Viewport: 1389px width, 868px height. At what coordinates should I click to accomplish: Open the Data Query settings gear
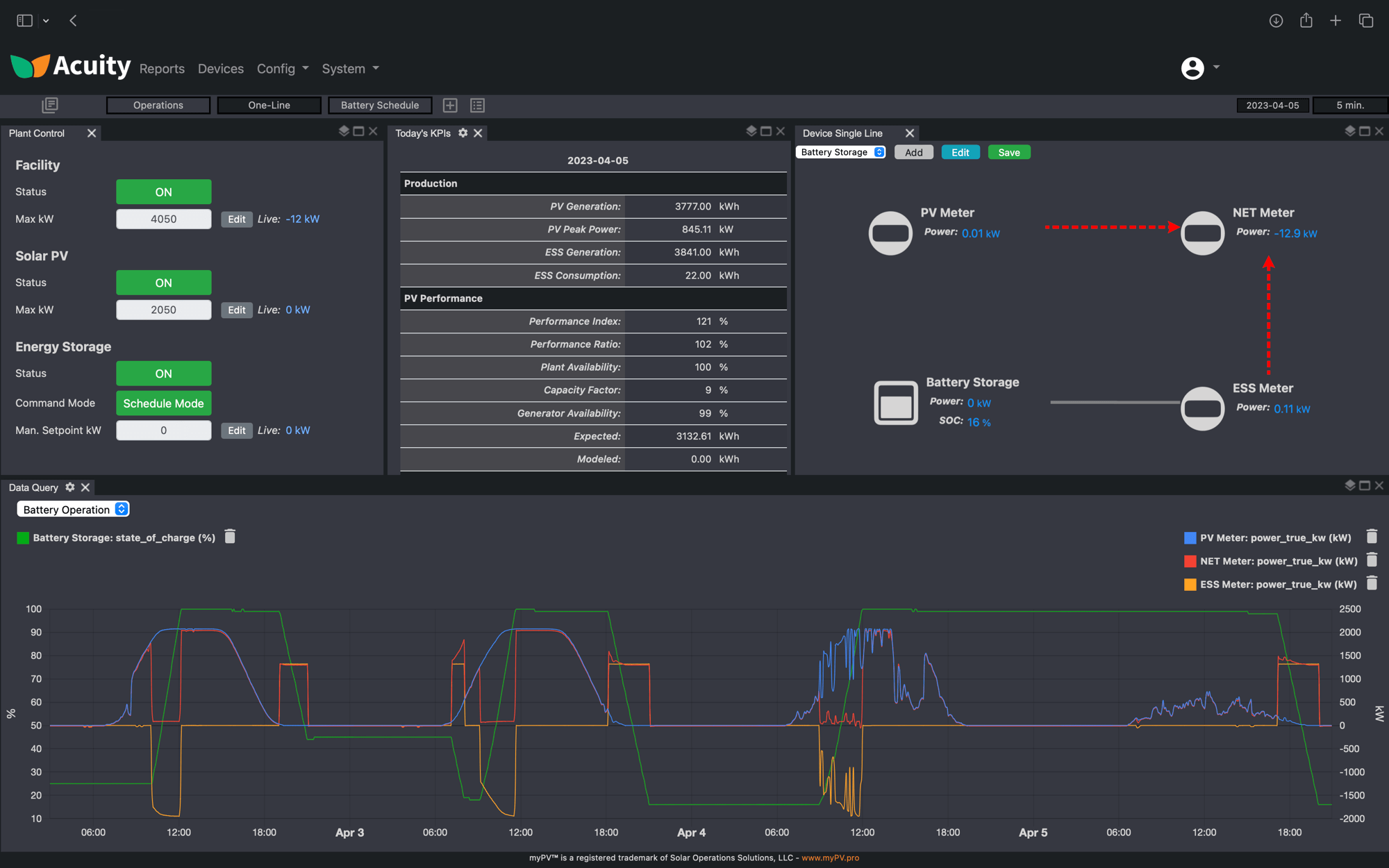coord(69,487)
